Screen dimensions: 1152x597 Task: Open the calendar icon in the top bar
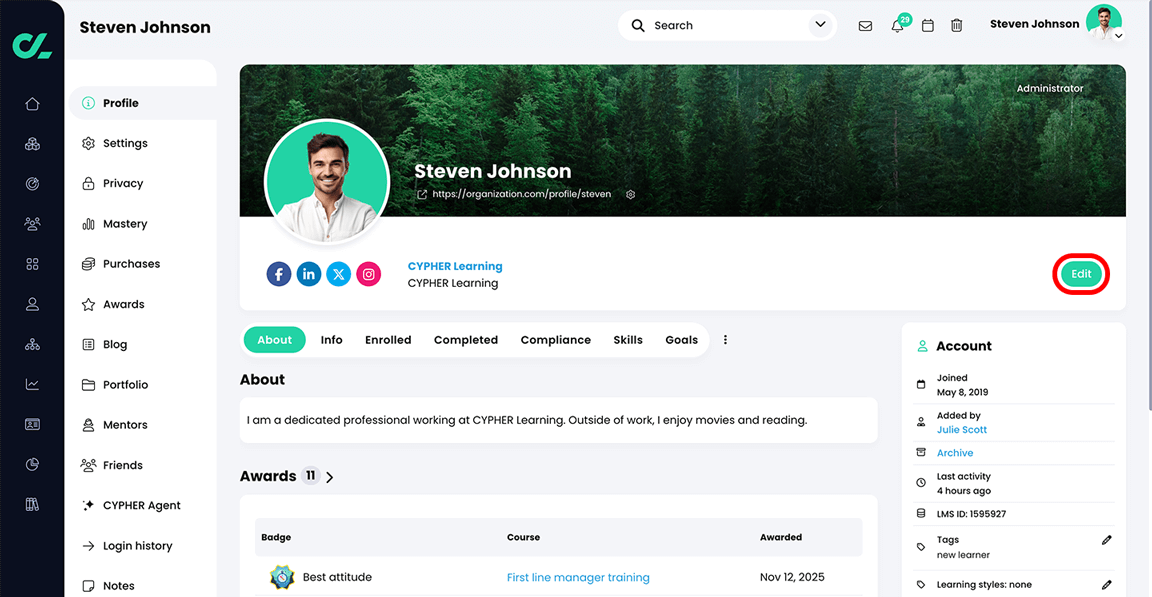tap(927, 25)
